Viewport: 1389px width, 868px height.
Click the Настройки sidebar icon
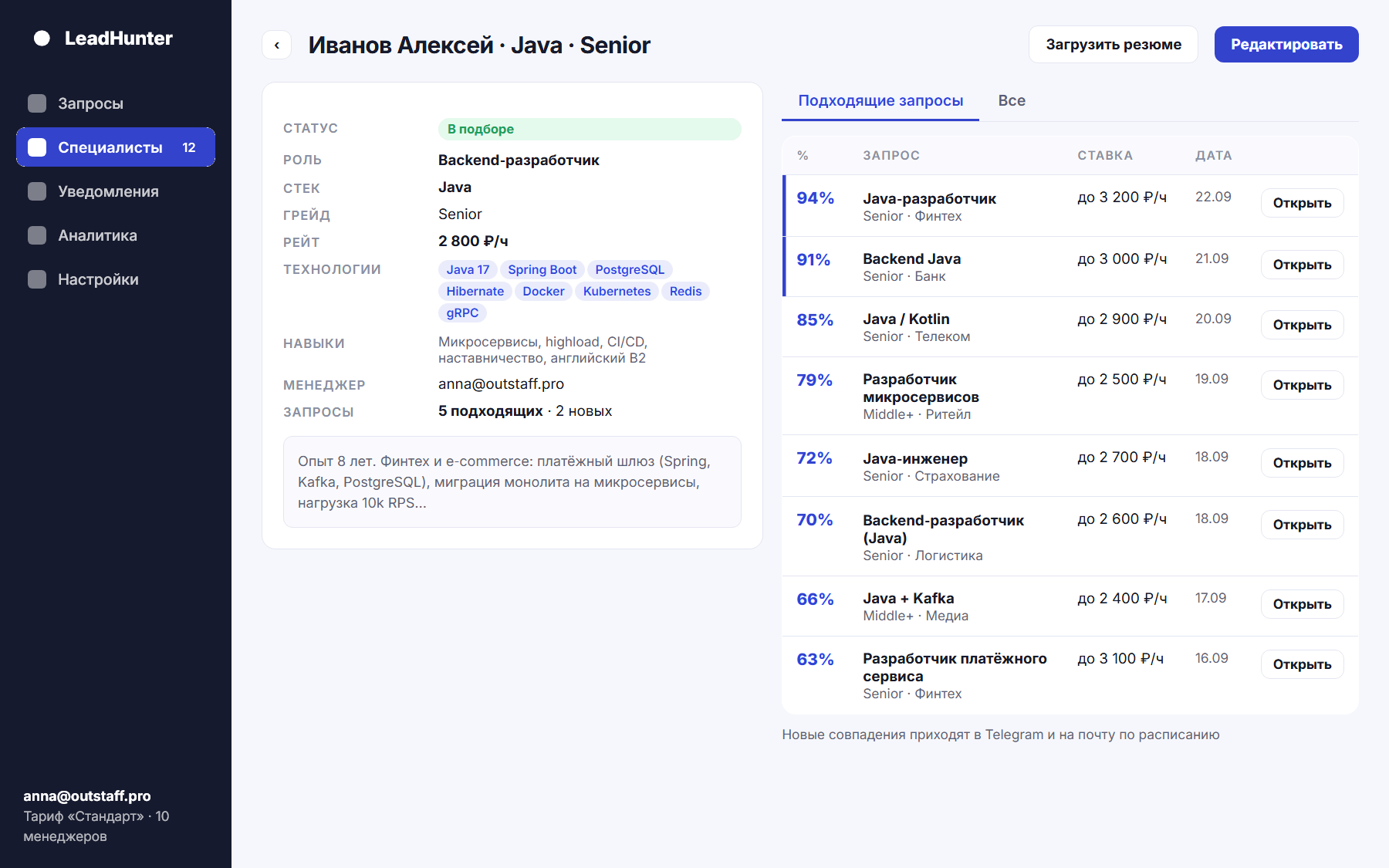pyautogui.click(x=37, y=279)
